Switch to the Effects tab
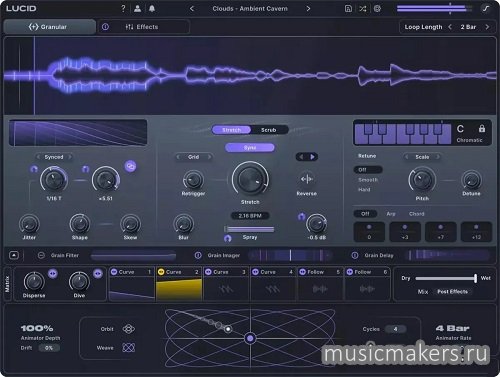The image size is (500, 377). tap(142, 27)
